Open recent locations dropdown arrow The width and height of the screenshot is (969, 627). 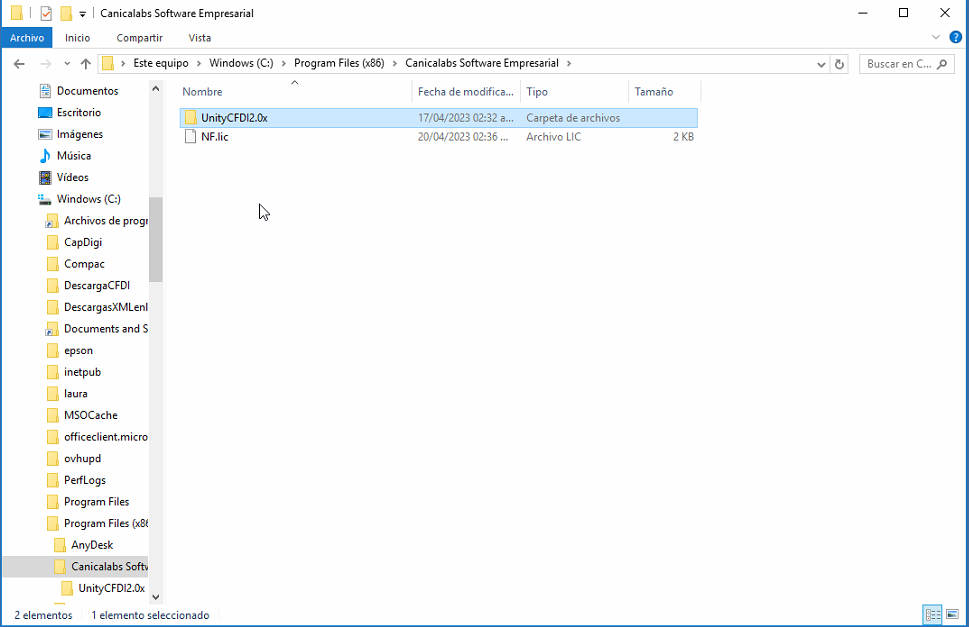point(67,64)
